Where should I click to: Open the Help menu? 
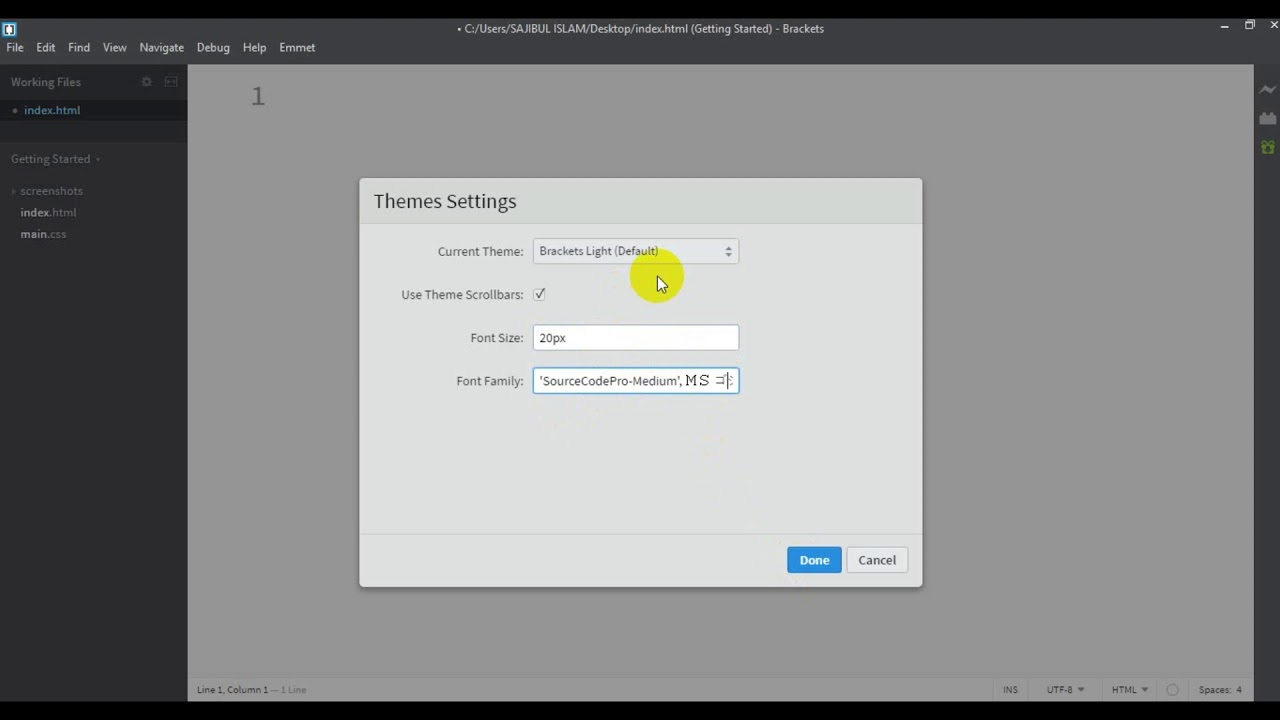coord(255,47)
